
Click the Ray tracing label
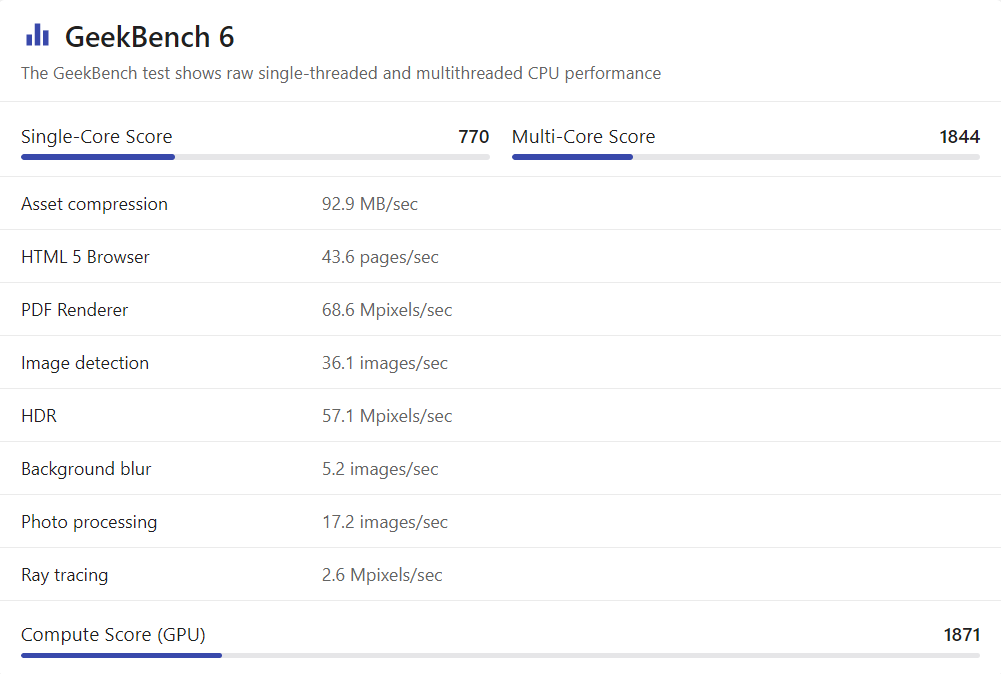coord(64,575)
